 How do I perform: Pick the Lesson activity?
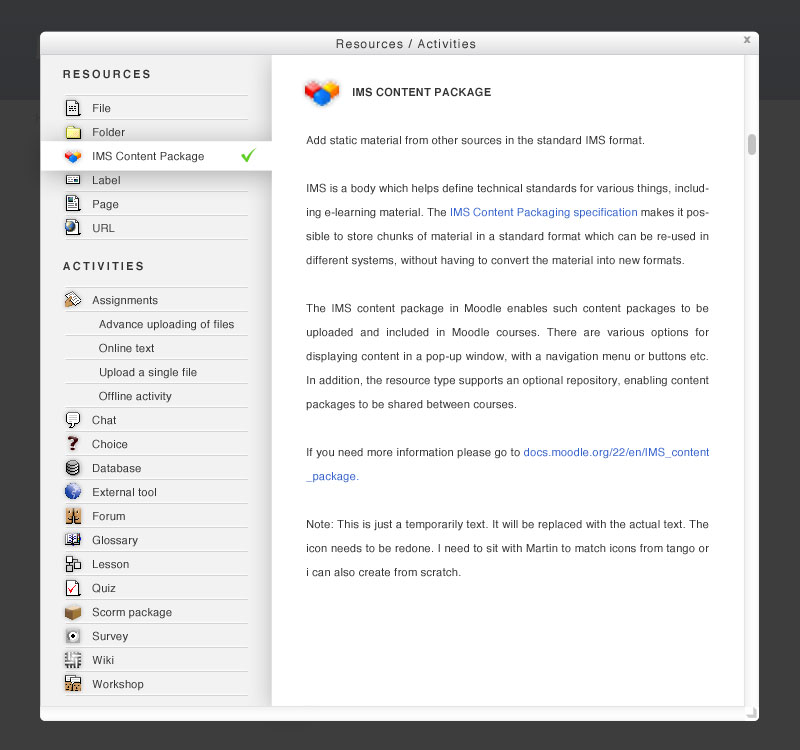click(156, 564)
